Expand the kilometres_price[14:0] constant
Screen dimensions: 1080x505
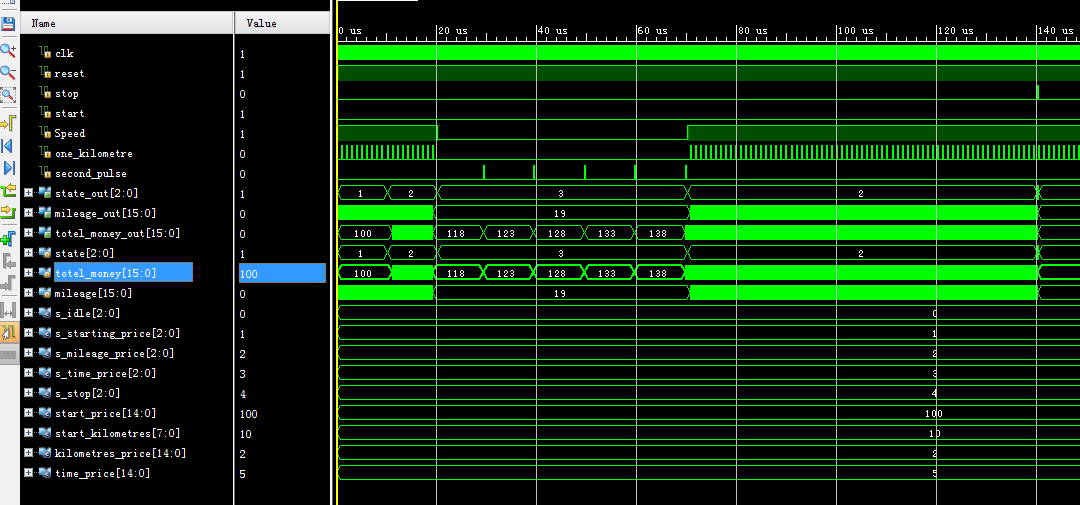tap(28, 453)
